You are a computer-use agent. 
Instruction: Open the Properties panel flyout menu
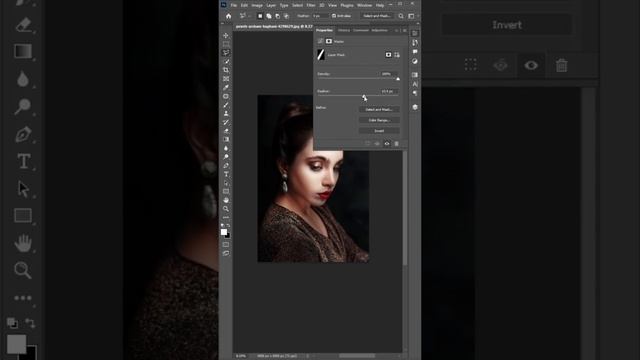pos(404,30)
